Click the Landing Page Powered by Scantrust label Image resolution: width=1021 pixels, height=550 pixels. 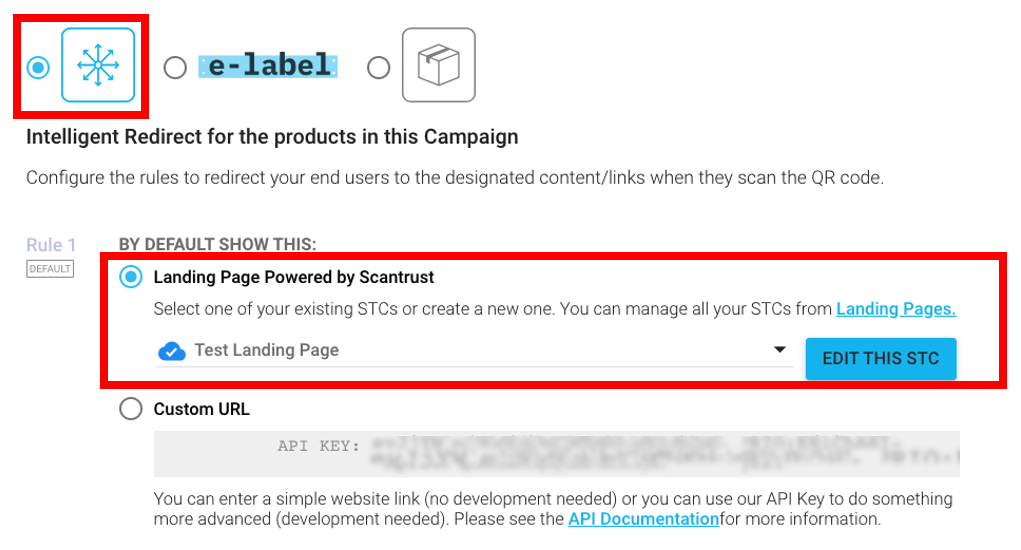pyautogui.click(x=294, y=277)
